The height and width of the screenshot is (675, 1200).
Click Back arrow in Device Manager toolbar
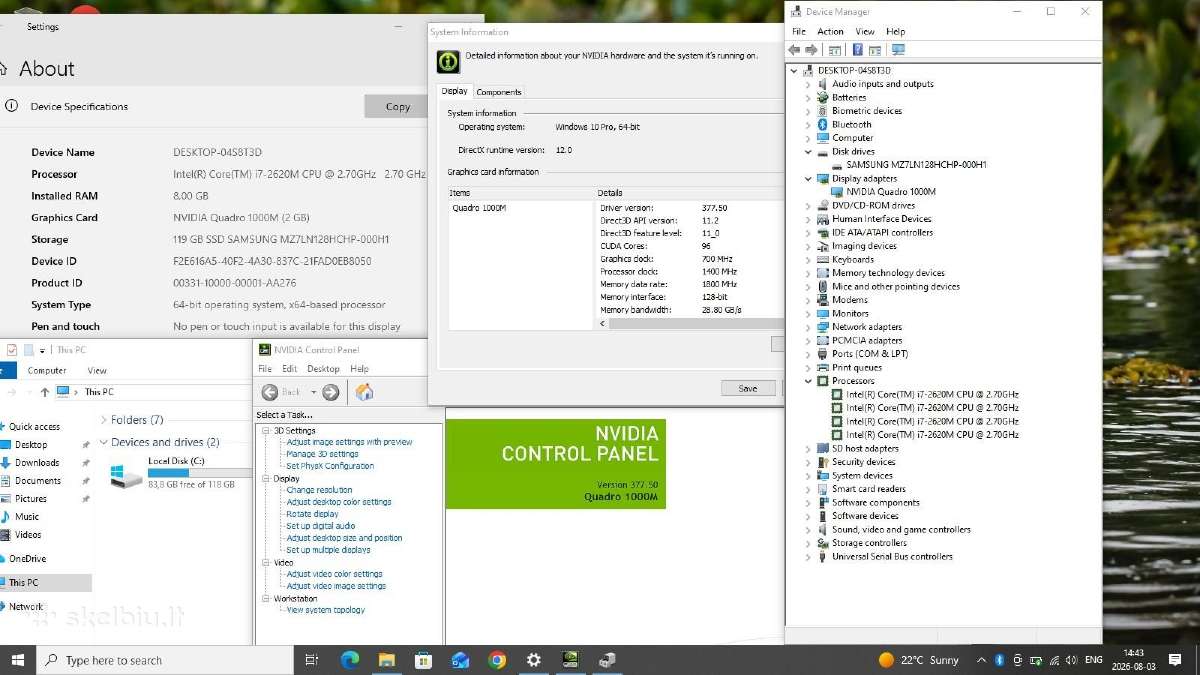pos(794,50)
